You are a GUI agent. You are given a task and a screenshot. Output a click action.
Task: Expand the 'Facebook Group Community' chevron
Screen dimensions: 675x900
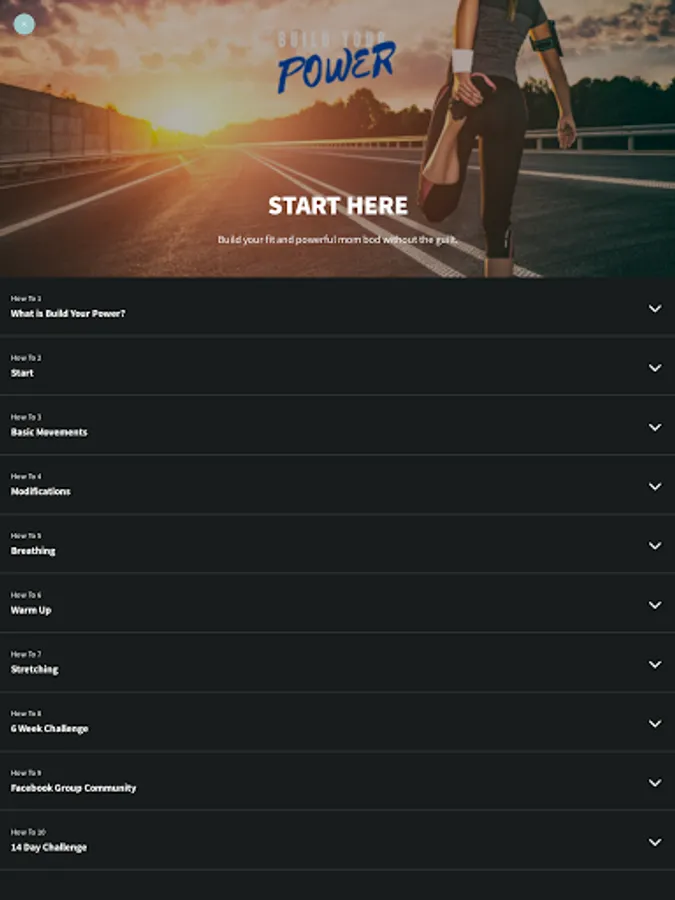point(655,783)
